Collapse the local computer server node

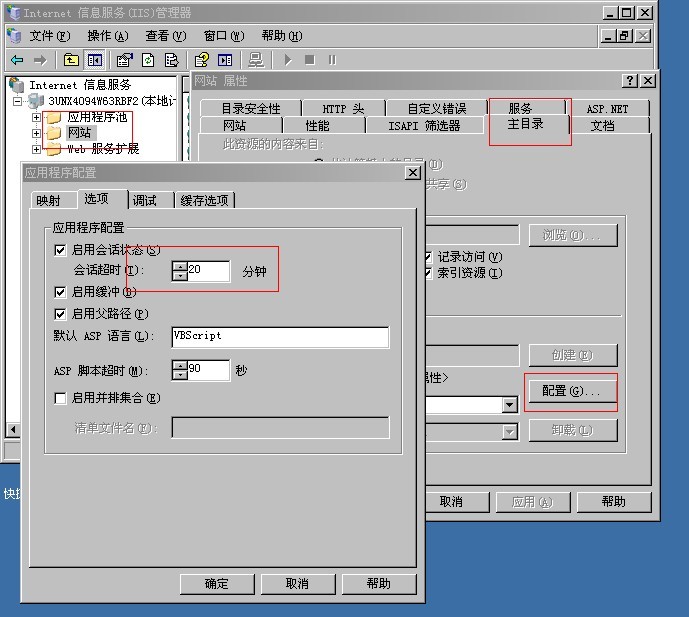point(17,102)
